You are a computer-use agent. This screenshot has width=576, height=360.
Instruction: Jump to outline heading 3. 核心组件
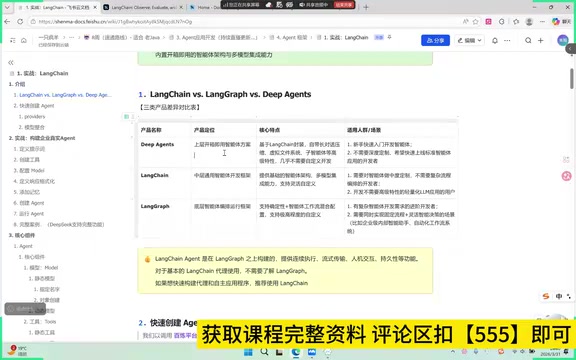(x=22, y=235)
